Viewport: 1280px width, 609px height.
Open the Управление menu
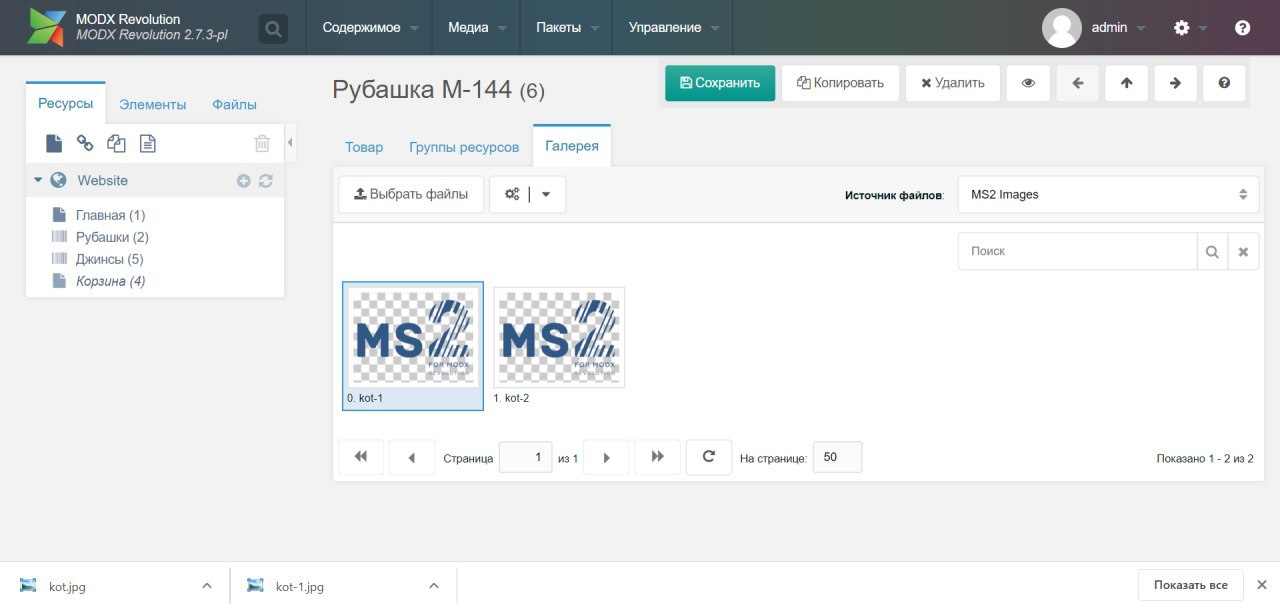point(673,28)
